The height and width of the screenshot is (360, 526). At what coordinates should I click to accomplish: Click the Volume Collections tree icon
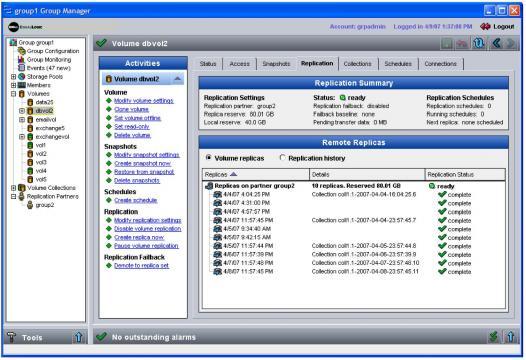[22, 188]
